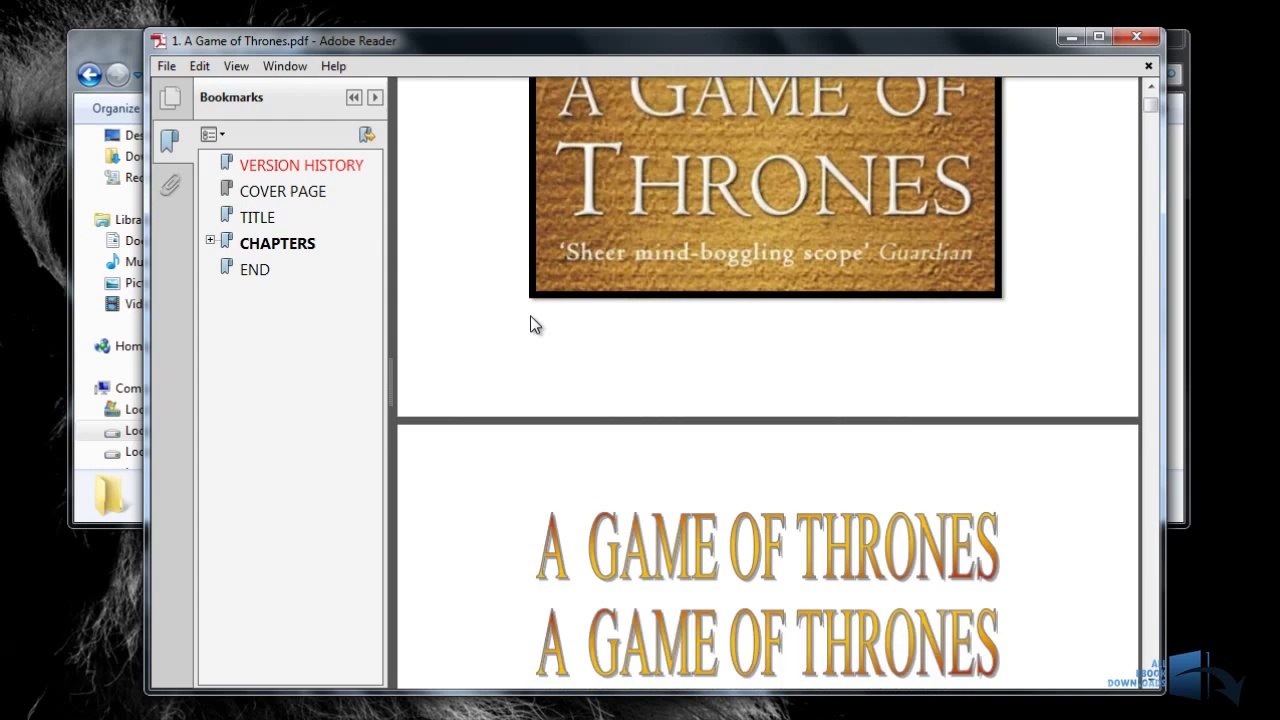The image size is (1280, 720).
Task: Select the Windows-logo local disk in Explorer
Action: click(113, 409)
